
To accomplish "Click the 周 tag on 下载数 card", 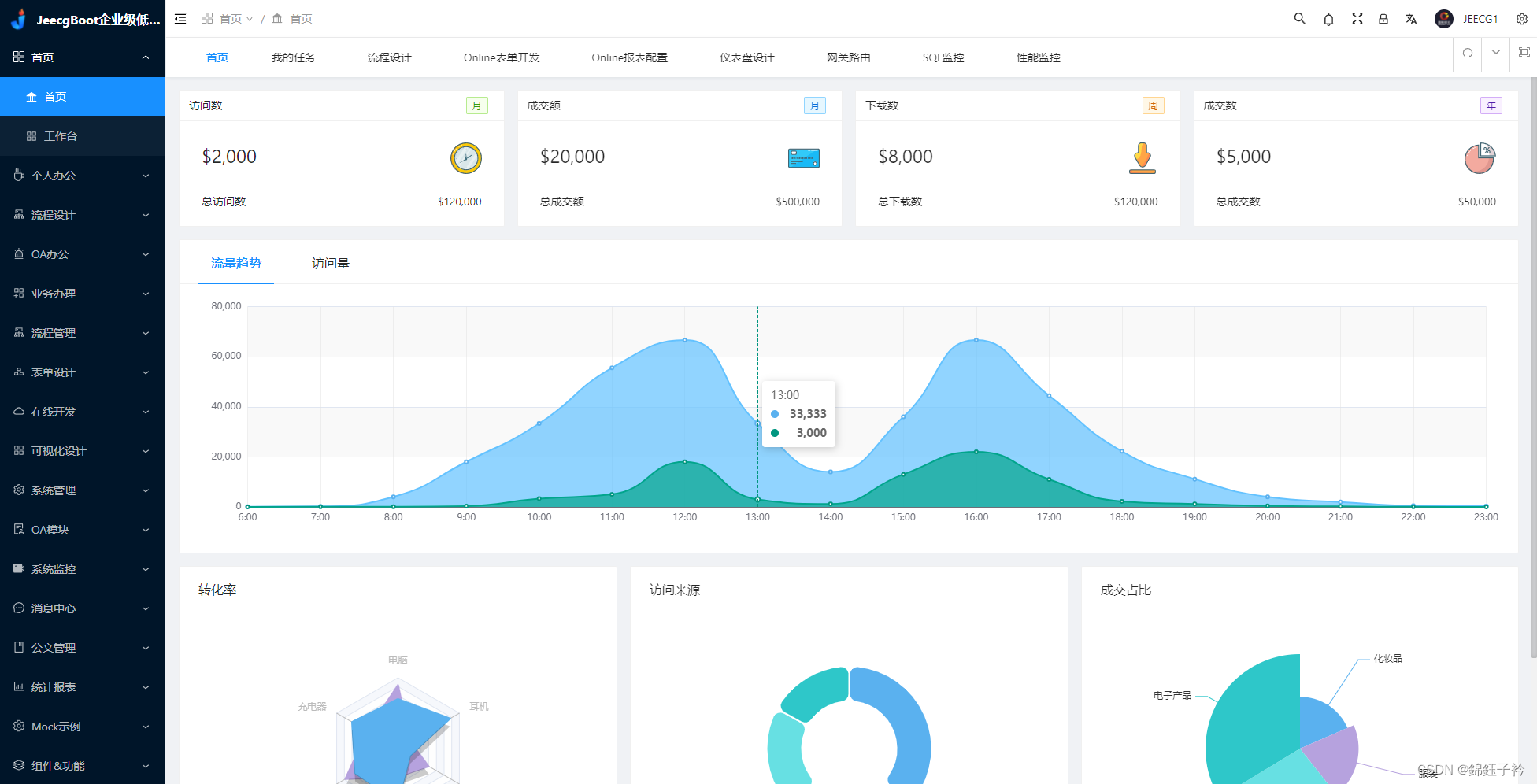I will [1154, 105].
